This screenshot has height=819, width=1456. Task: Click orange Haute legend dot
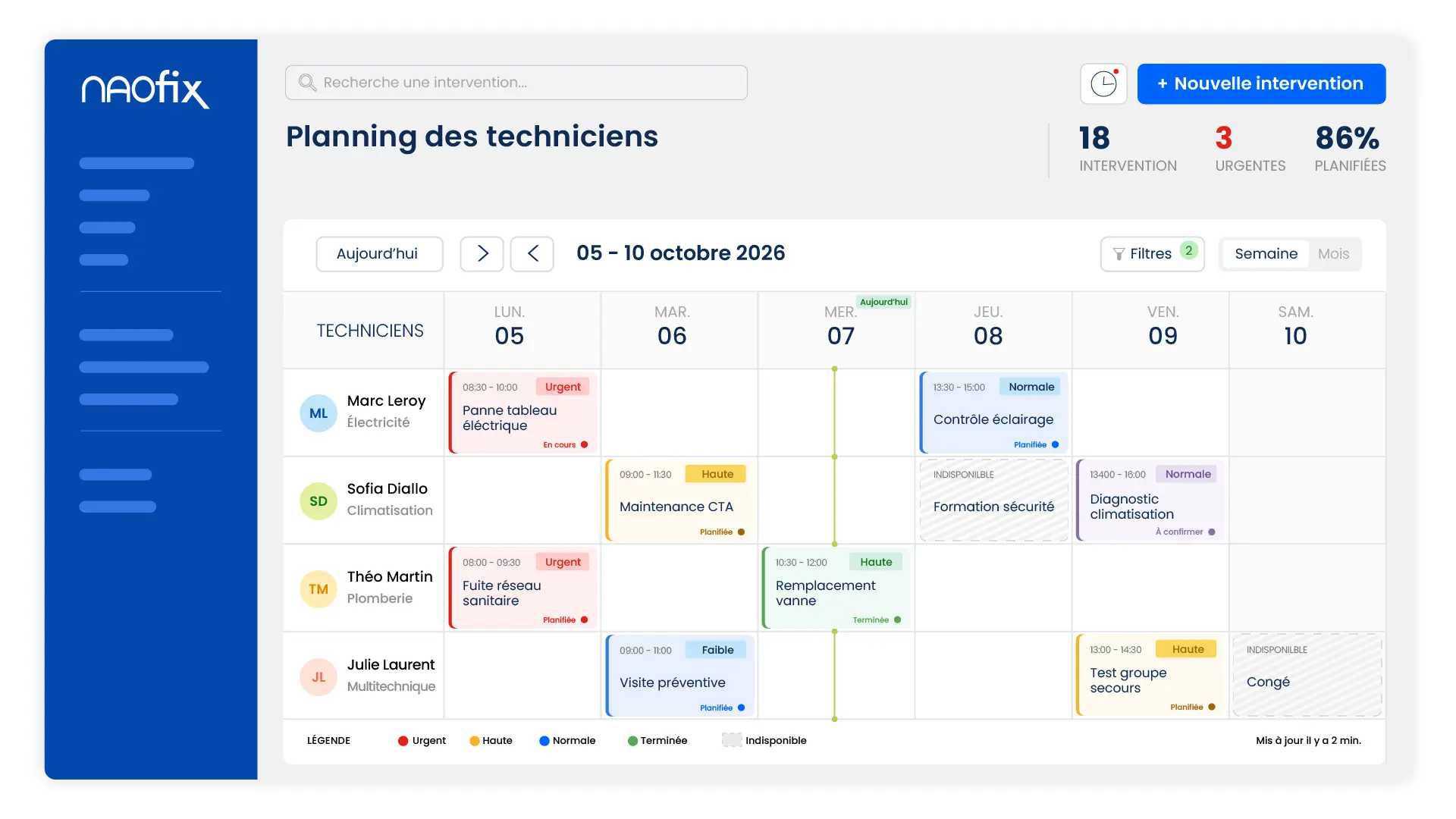point(474,741)
